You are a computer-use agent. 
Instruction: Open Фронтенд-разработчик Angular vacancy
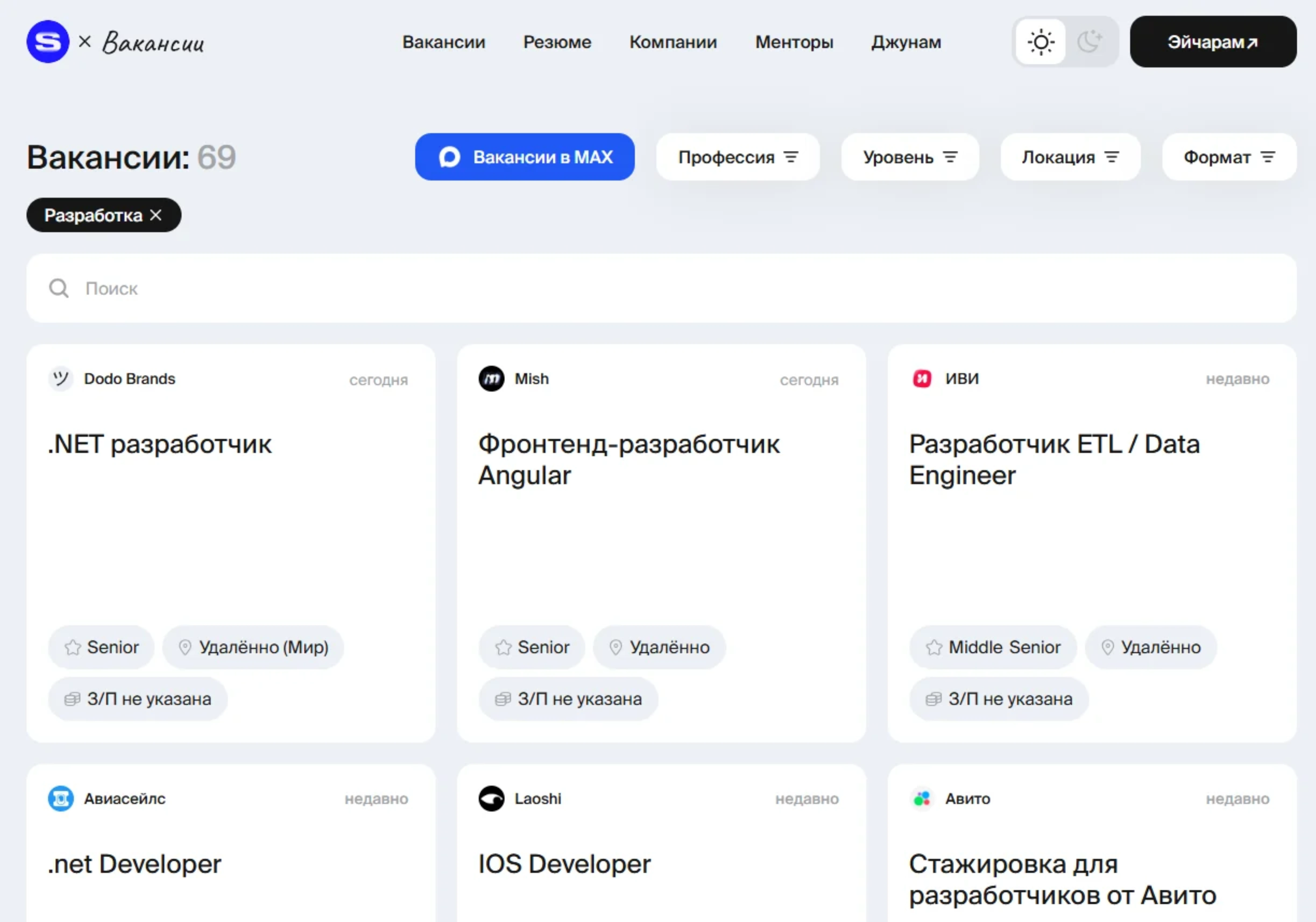[x=629, y=460]
